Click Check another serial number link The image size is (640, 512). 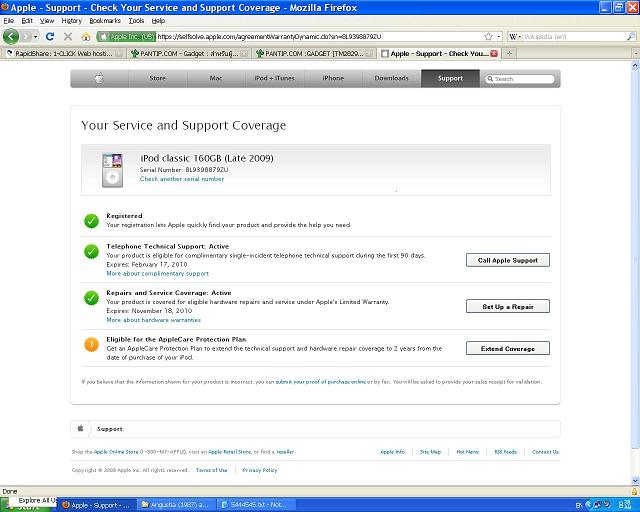click(182, 179)
